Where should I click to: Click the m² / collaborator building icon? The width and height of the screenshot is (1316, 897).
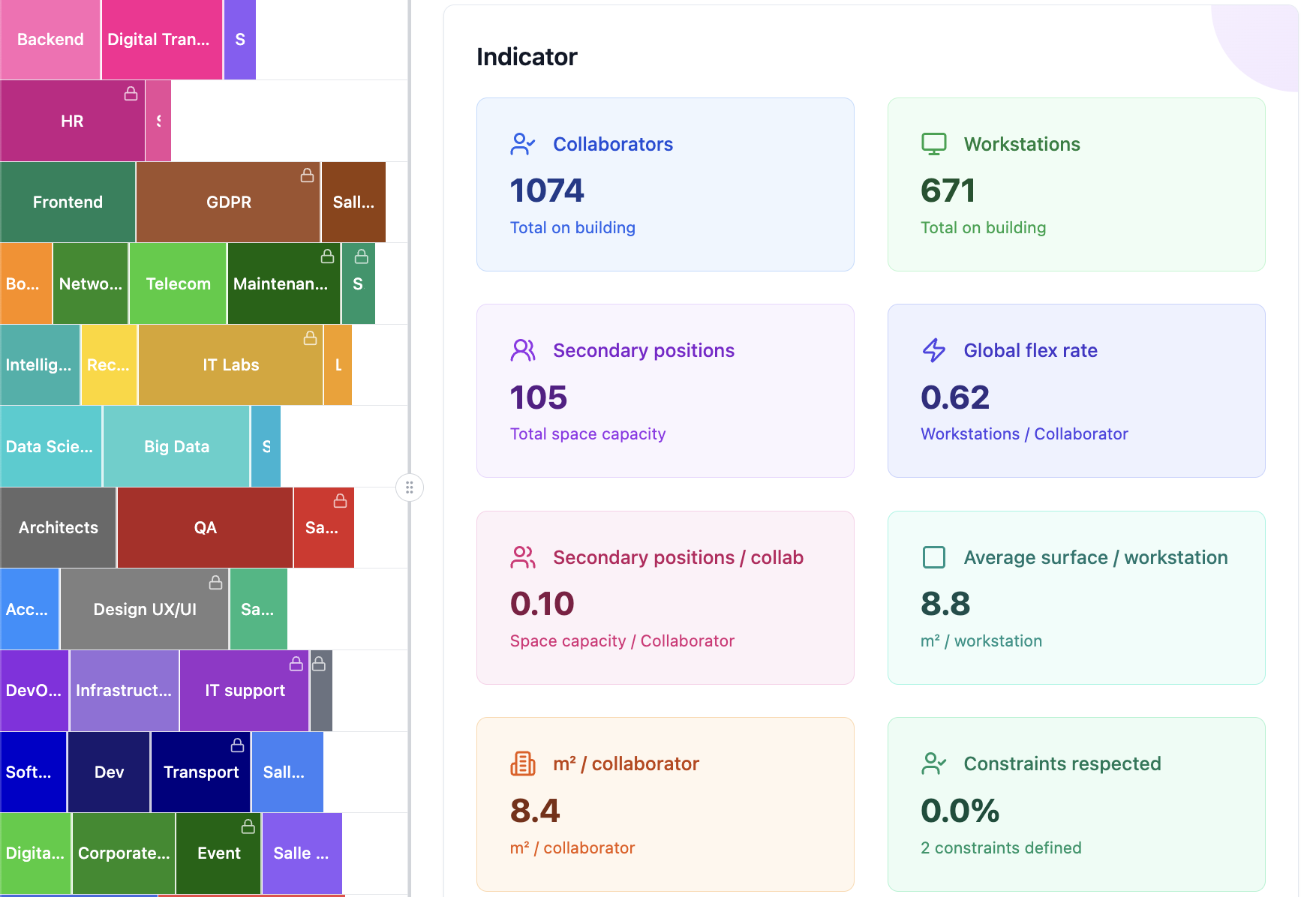522,763
